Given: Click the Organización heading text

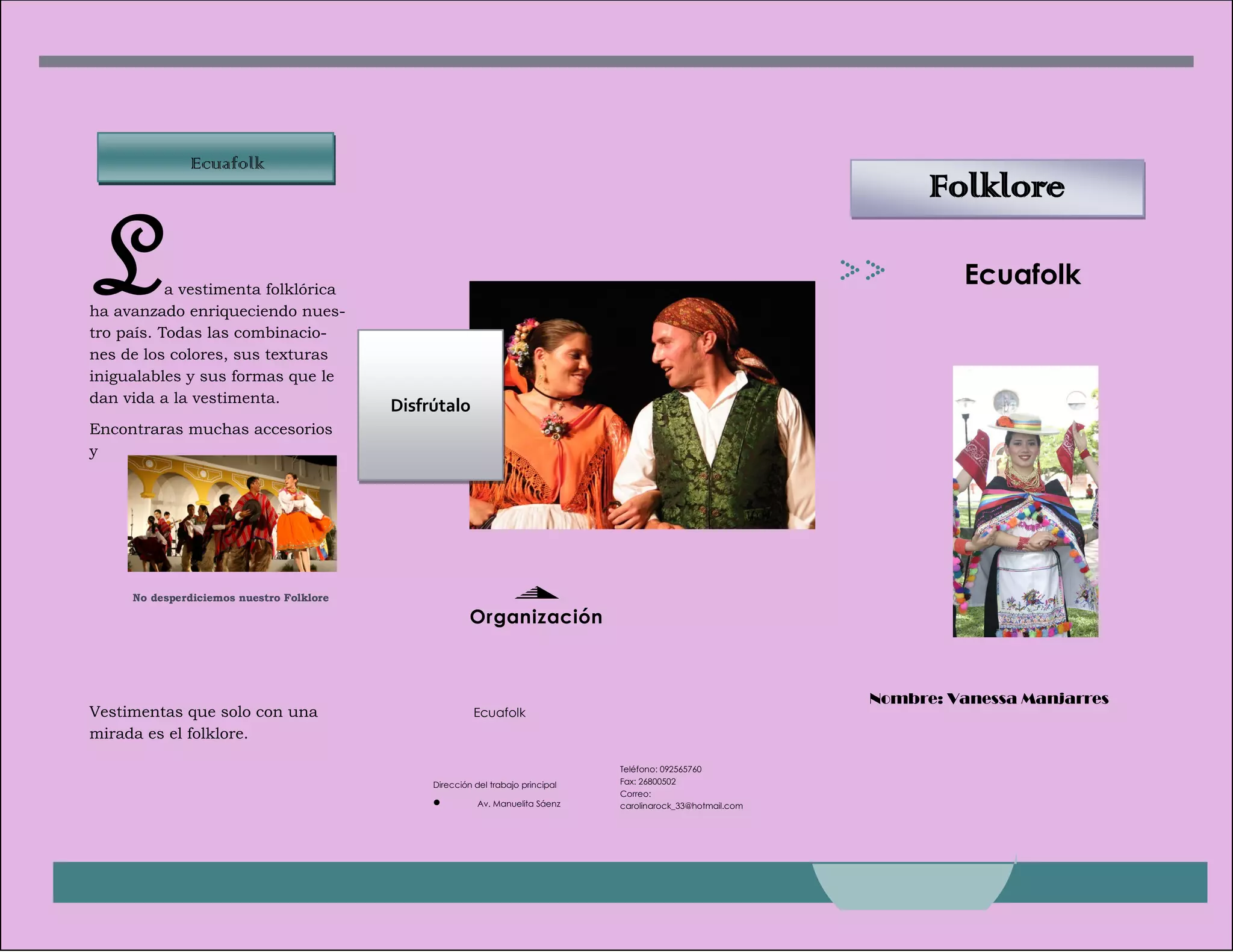Looking at the screenshot, I should point(536,617).
